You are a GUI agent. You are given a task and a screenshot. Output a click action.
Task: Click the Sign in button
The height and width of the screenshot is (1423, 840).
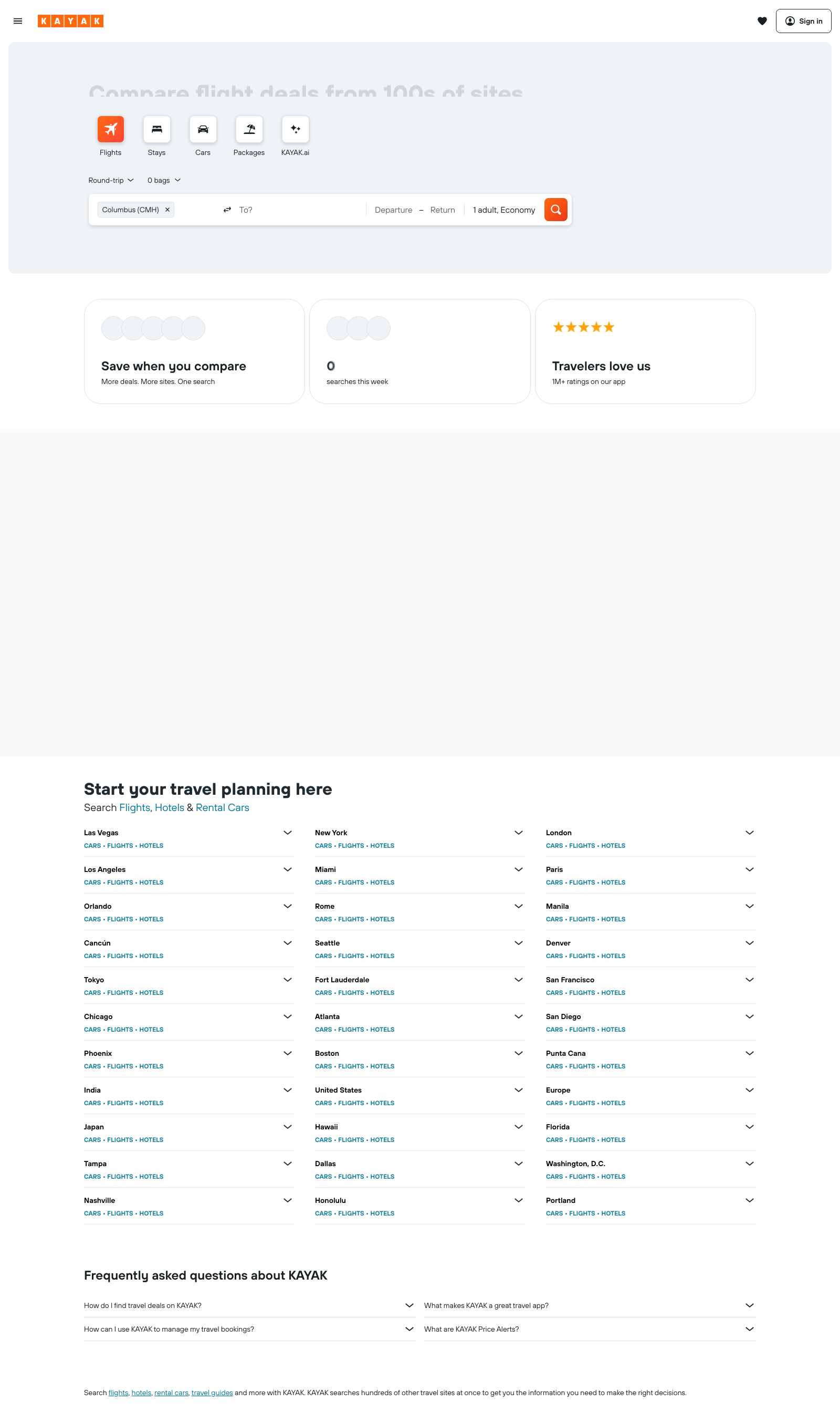coord(803,21)
